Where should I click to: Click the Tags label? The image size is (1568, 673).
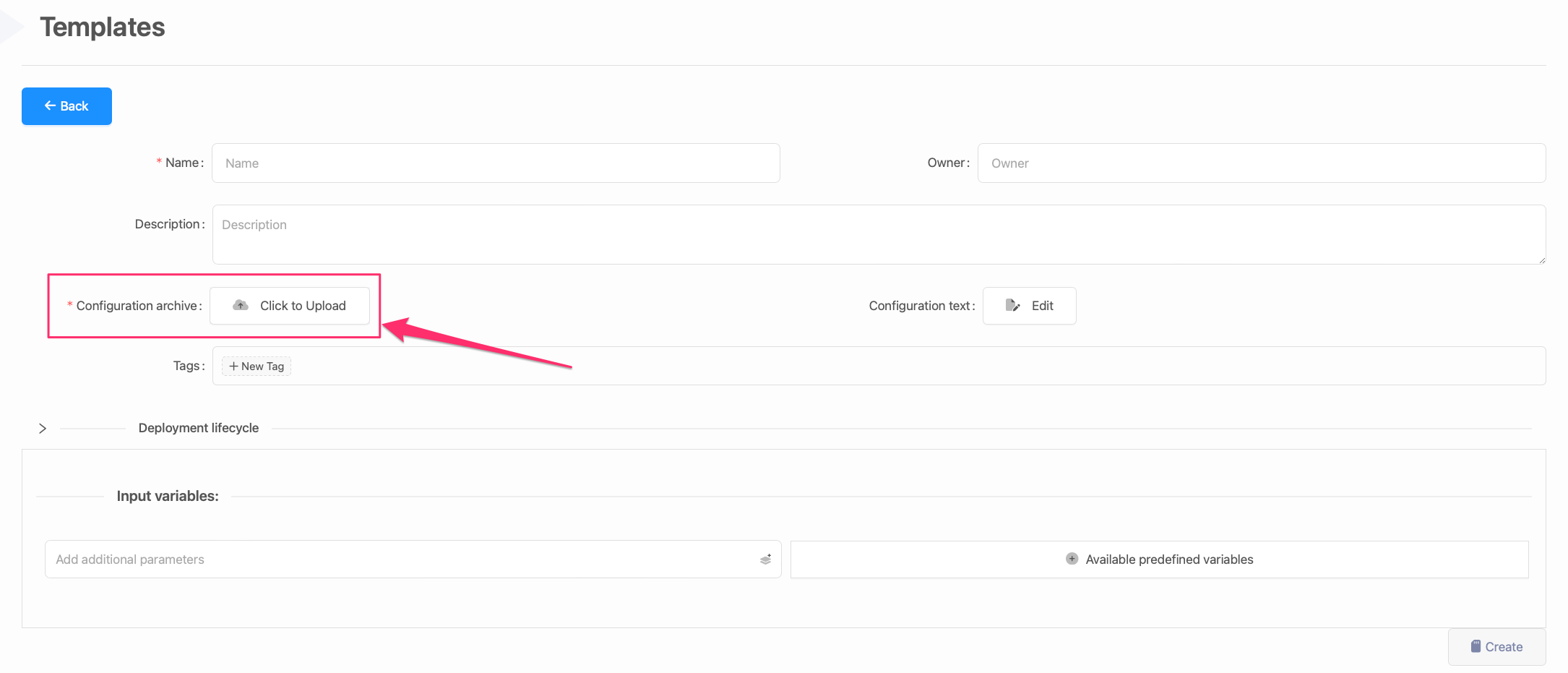click(186, 366)
